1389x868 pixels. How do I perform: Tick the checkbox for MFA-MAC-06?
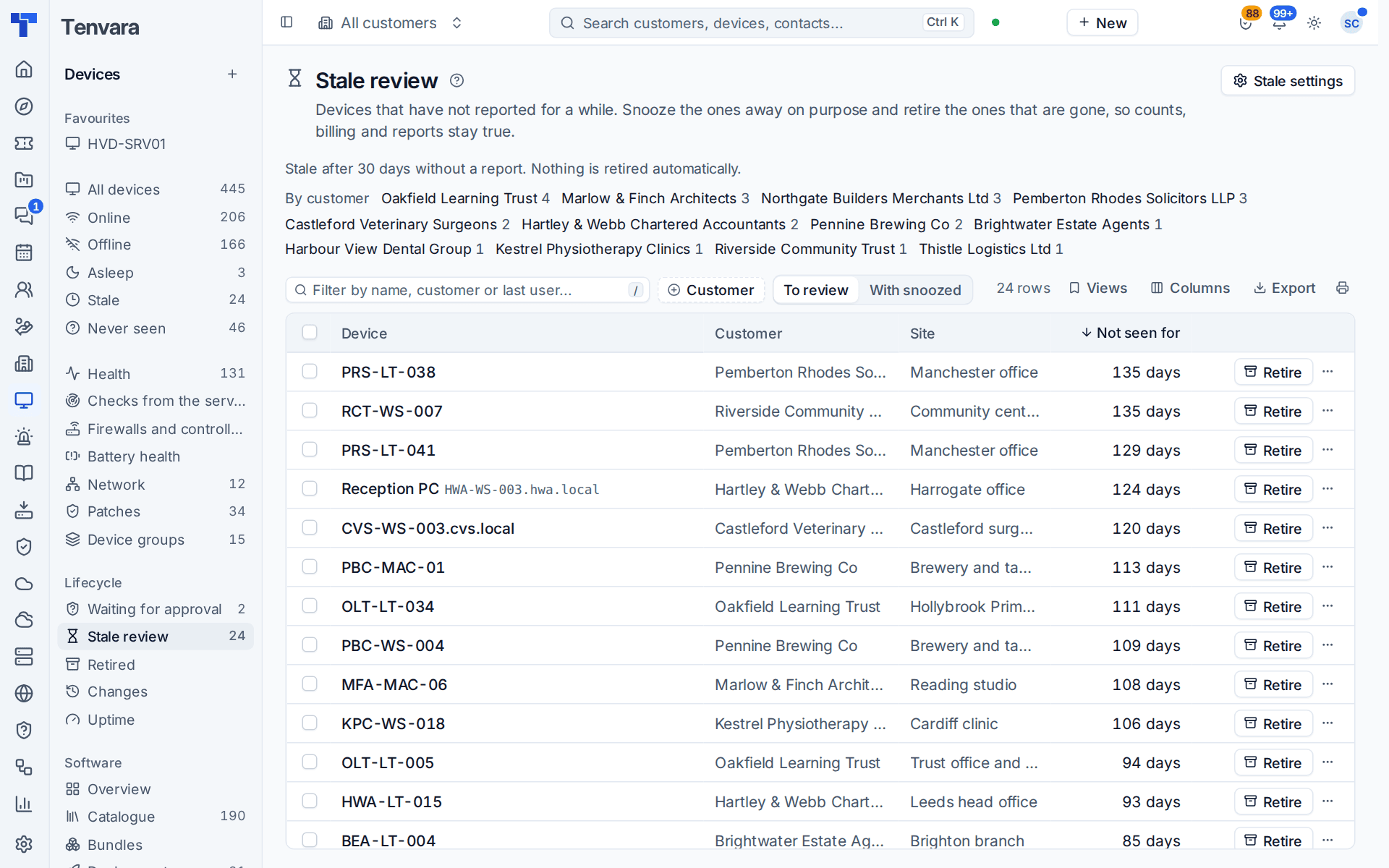click(310, 684)
